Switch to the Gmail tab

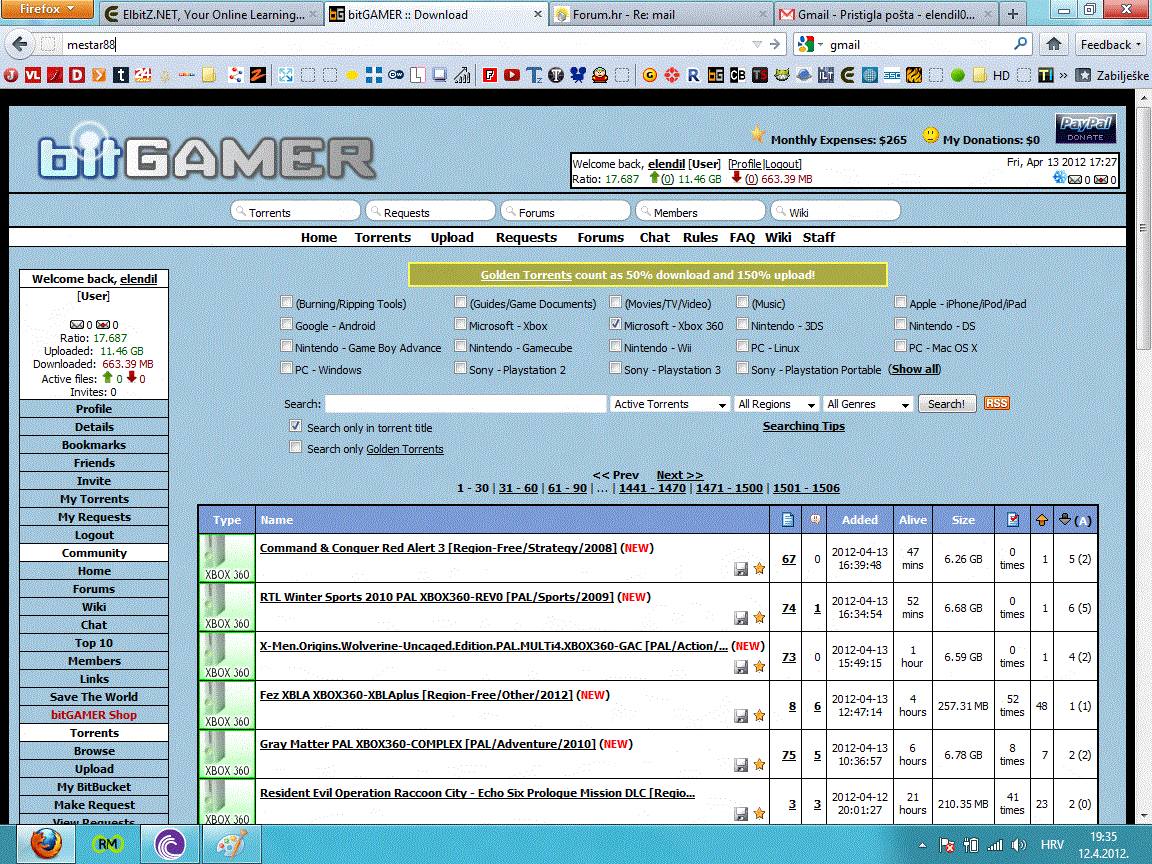tap(886, 14)
